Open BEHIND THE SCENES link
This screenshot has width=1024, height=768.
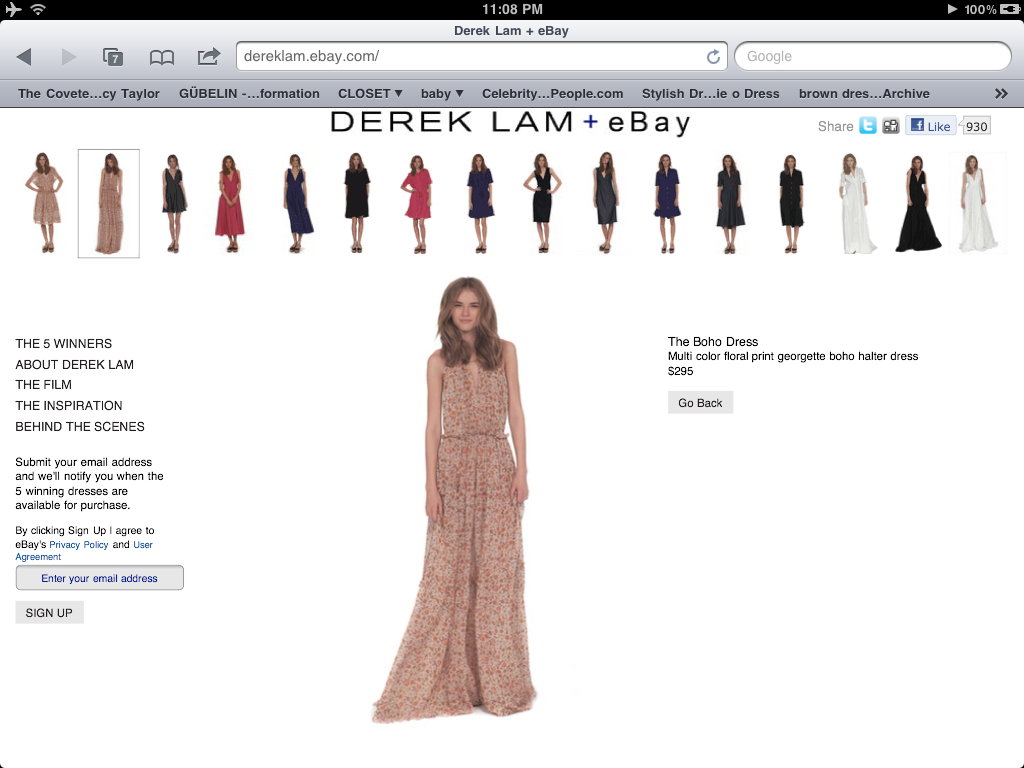(x=80, y=426)
